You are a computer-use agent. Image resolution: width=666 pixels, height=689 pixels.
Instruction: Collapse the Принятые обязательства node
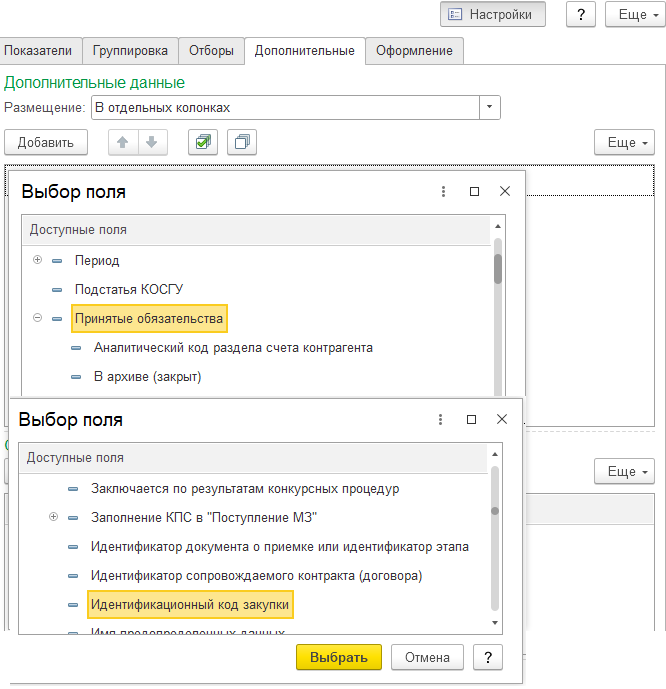click(38, 319)
